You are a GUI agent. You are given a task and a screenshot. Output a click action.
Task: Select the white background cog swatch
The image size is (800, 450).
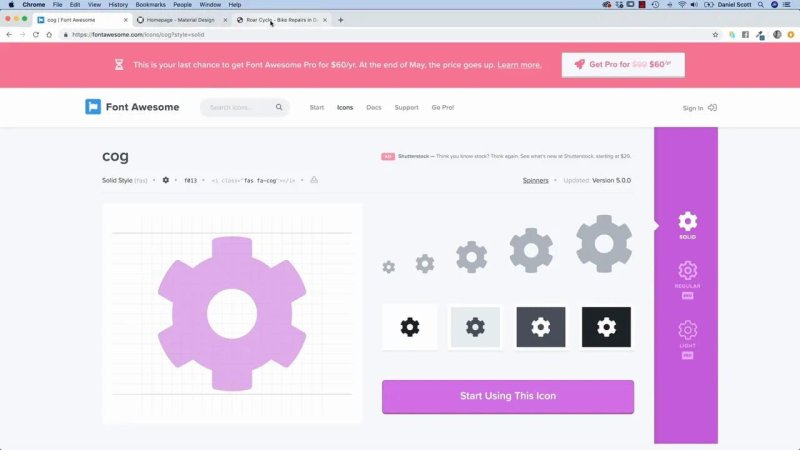click(x=410, y=327)
